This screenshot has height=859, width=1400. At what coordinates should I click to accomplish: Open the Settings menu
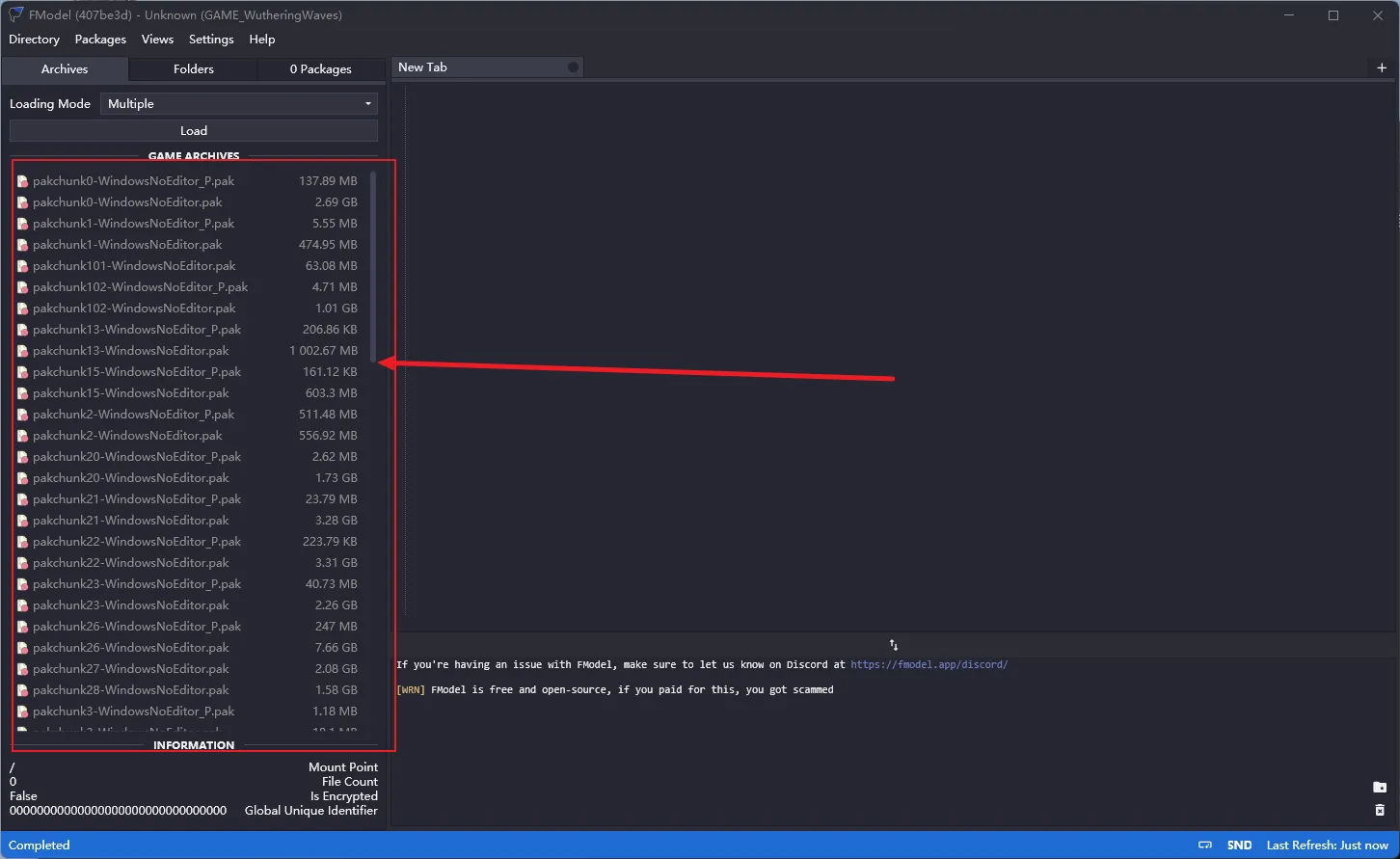211,40
